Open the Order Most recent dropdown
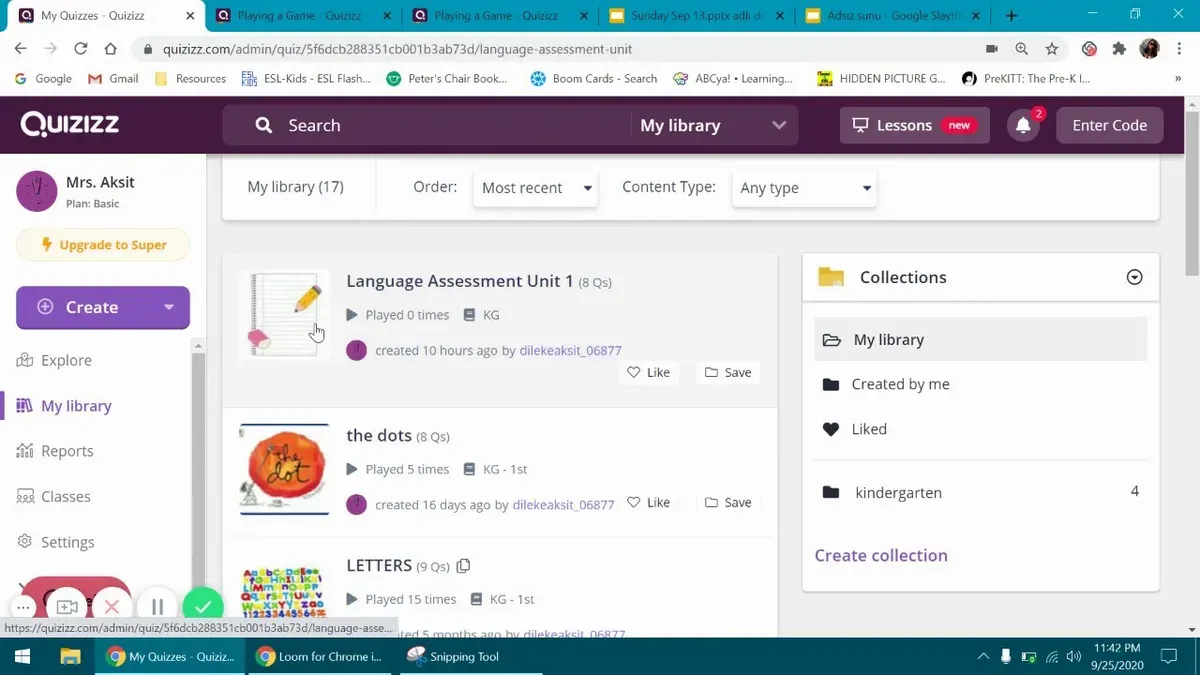 point(535,188)
